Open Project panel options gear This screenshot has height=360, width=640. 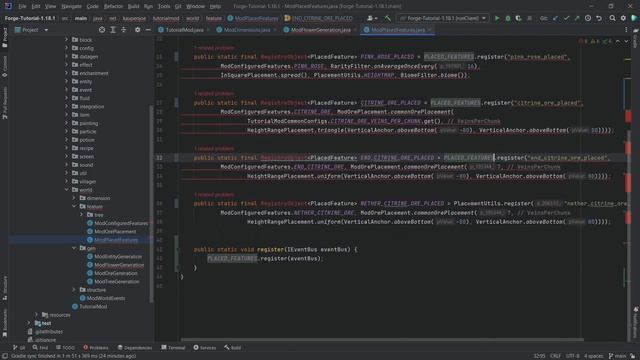coord(138,30)
